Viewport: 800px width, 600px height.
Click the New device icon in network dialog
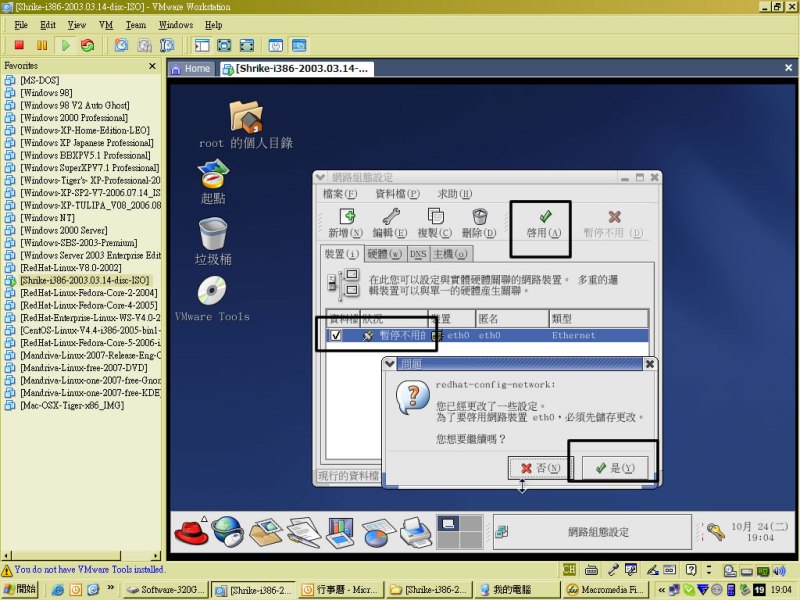click(x=346, y=217)
